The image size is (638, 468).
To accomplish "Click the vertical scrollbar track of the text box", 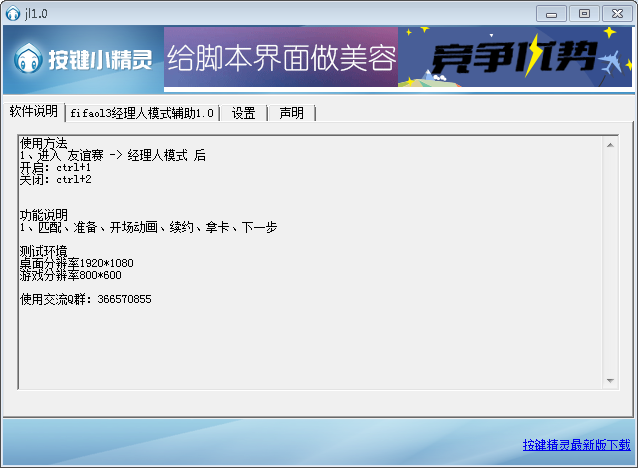I will tap(610, 262).
